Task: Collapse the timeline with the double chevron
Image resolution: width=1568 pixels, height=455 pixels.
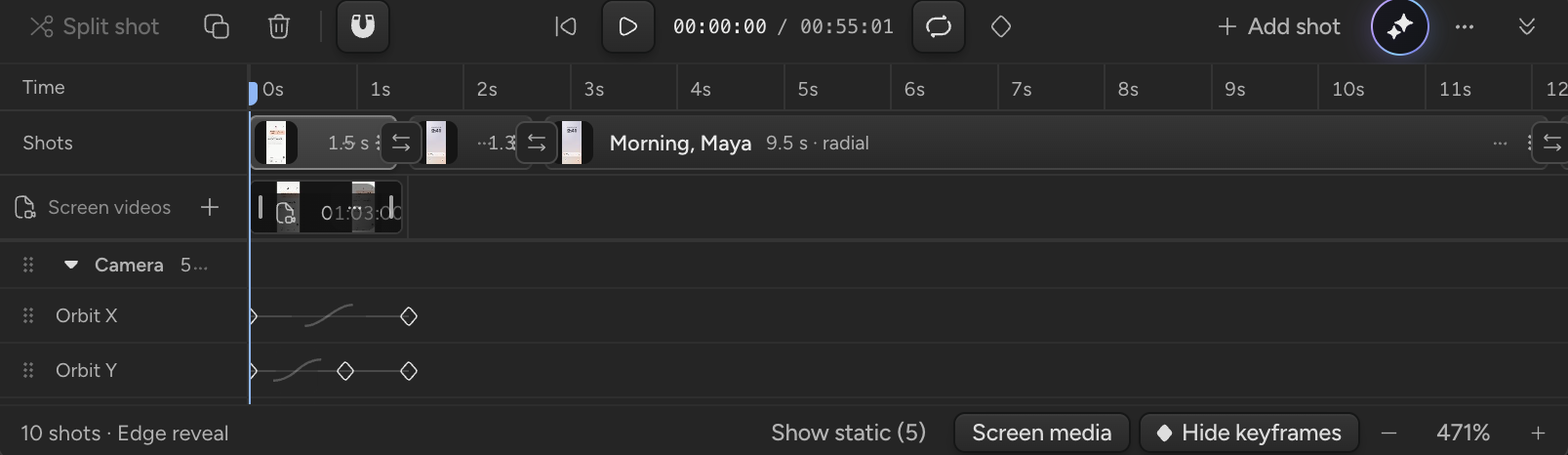Action: [1527, 26]
